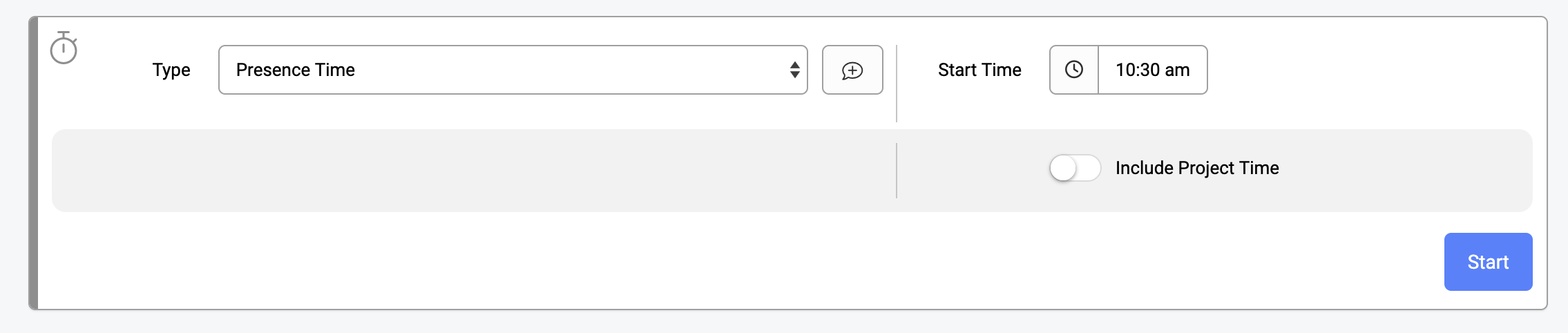Click the dark gray bar on card edge
The width and height of the screenshot is (1568, 333).
pos(33,163)
